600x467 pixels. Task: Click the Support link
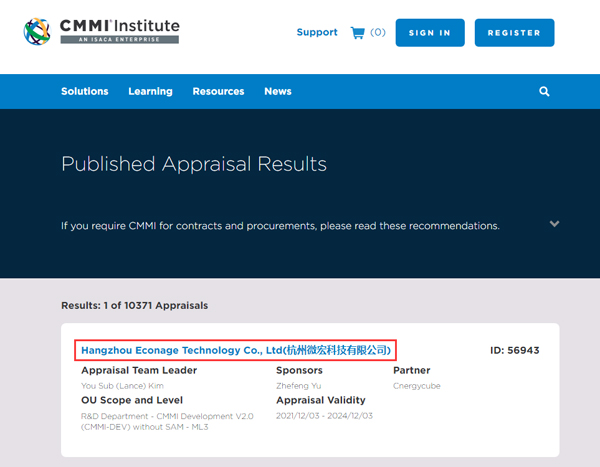click(x=317, y=32)
